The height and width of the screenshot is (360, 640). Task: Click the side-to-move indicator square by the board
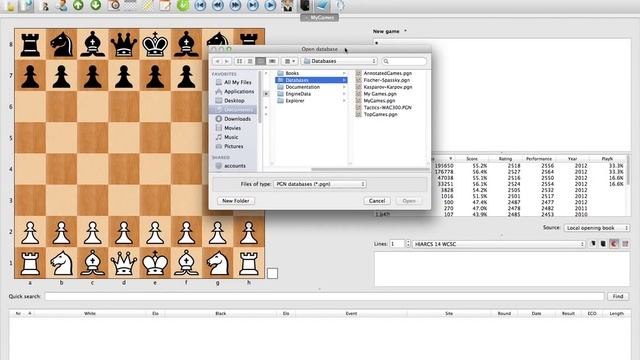[x=272, y=273]
